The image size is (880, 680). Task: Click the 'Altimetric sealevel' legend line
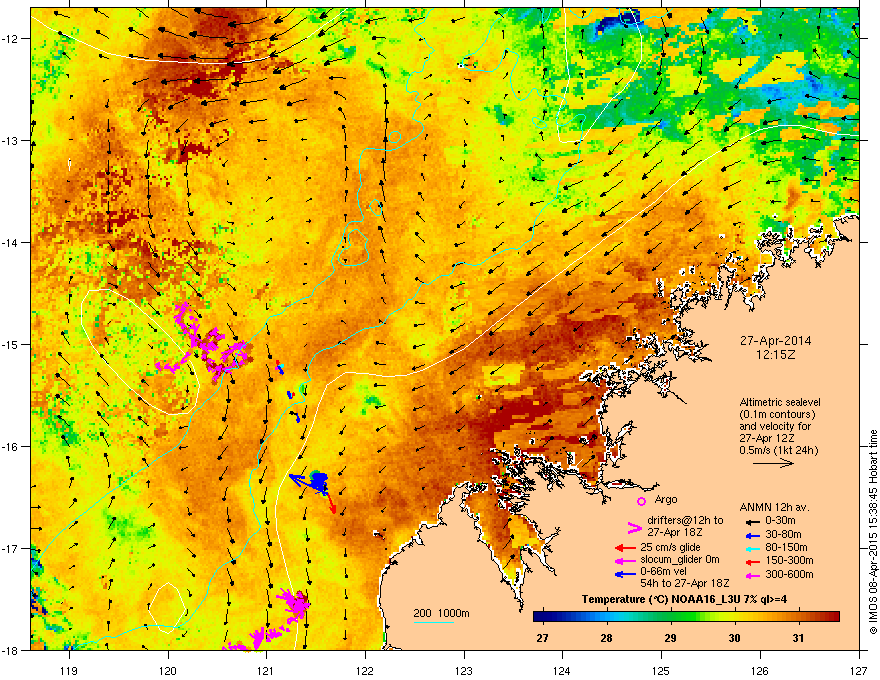[780, 402]
